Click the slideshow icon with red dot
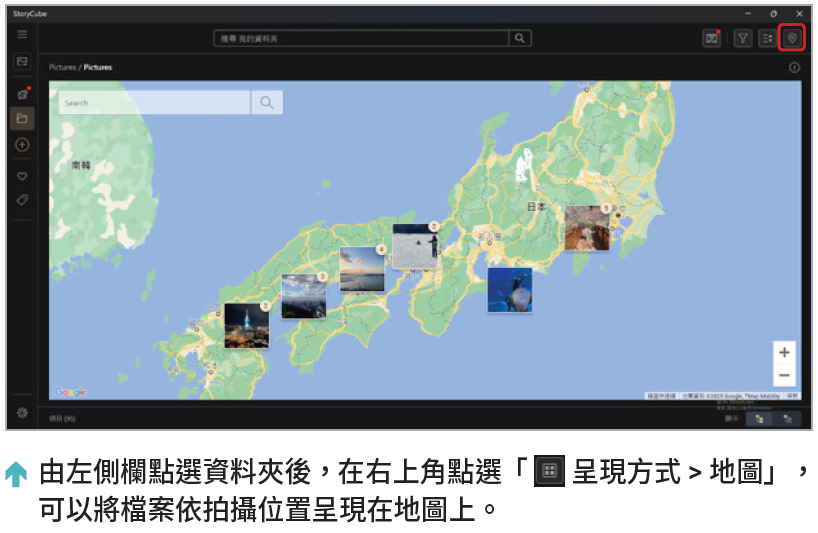Image resolution: width=818 pixels, height=533 pixels. click(712, 38)
